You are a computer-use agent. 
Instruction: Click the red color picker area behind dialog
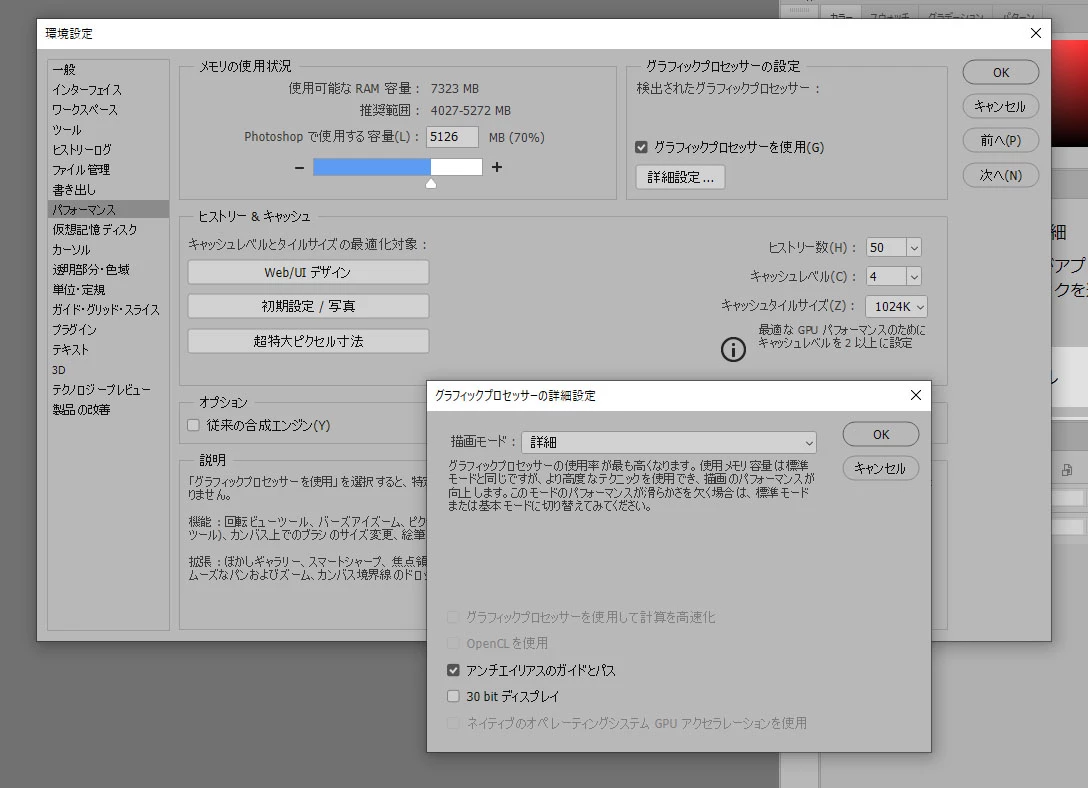1069,94
